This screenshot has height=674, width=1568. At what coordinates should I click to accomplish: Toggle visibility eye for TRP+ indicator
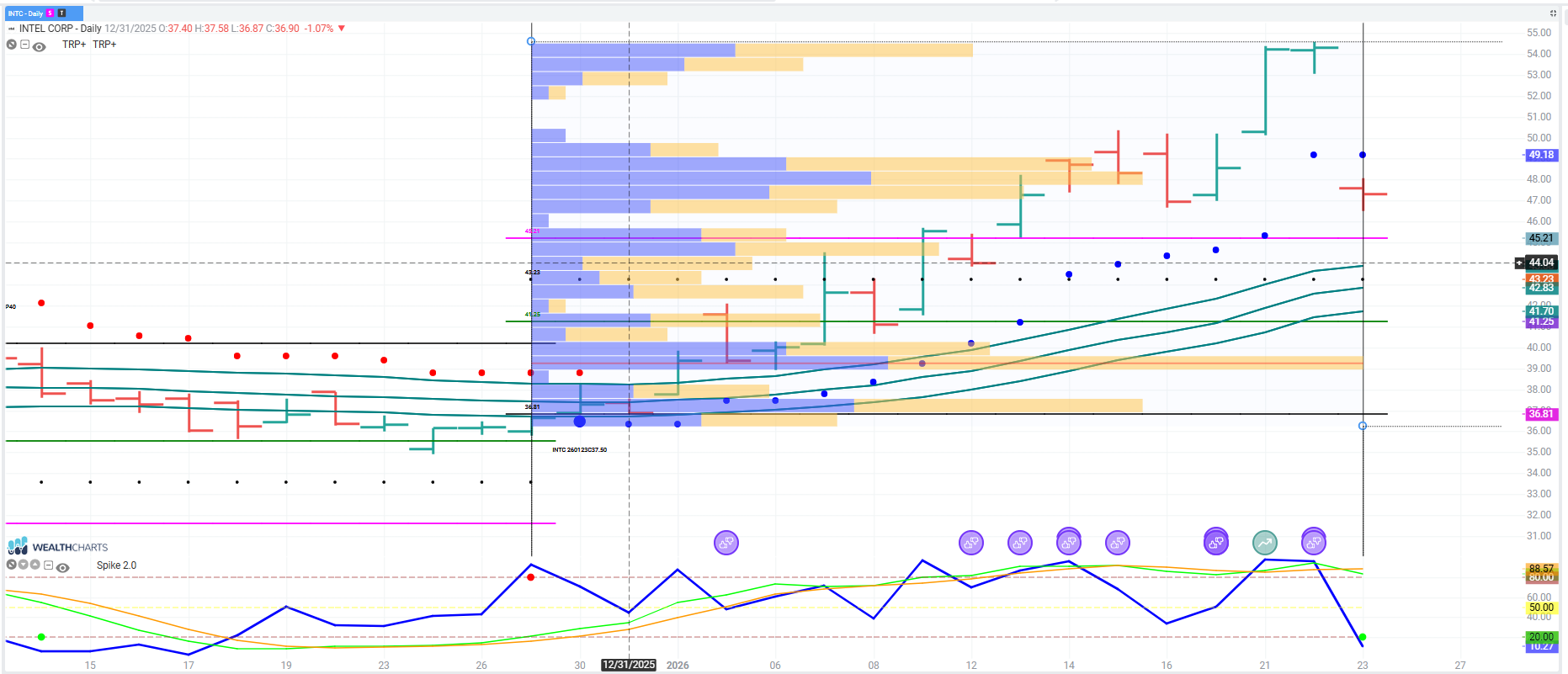pos(39,46)
